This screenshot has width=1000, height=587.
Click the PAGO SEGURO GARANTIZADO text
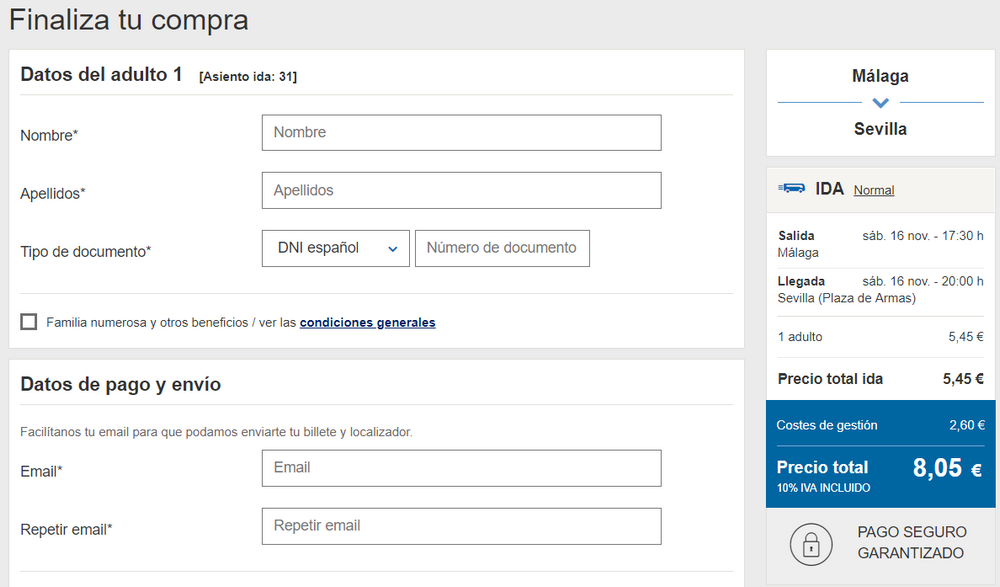point(912,542)
